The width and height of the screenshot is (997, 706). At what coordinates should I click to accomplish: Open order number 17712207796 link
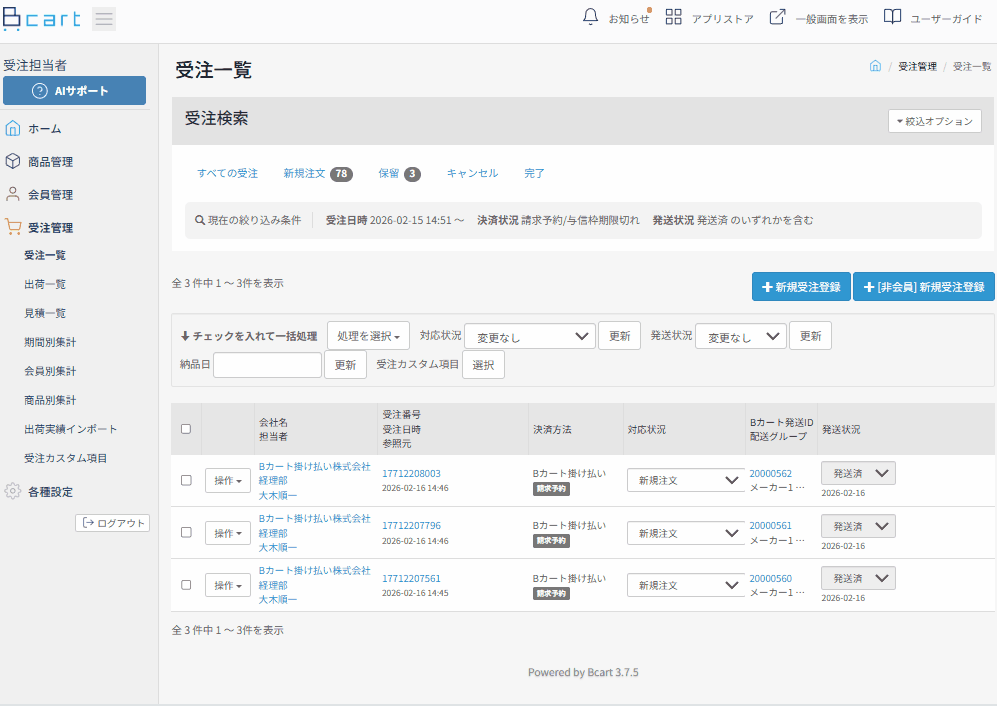tap(411, 526)
